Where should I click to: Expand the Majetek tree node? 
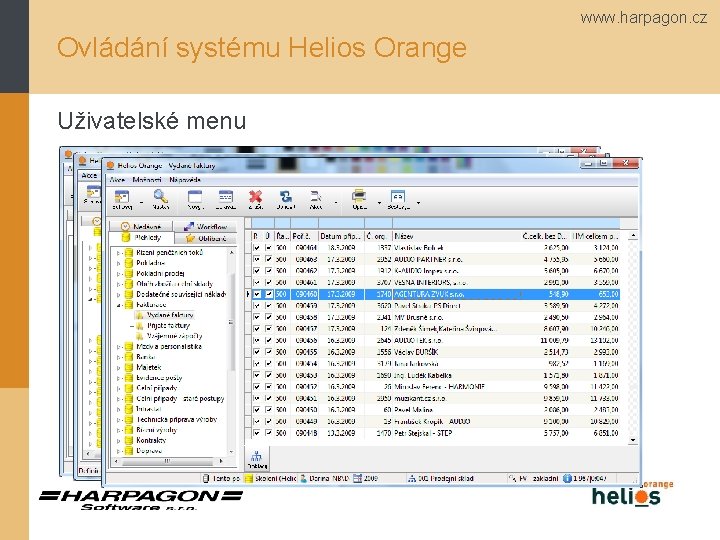118,367
